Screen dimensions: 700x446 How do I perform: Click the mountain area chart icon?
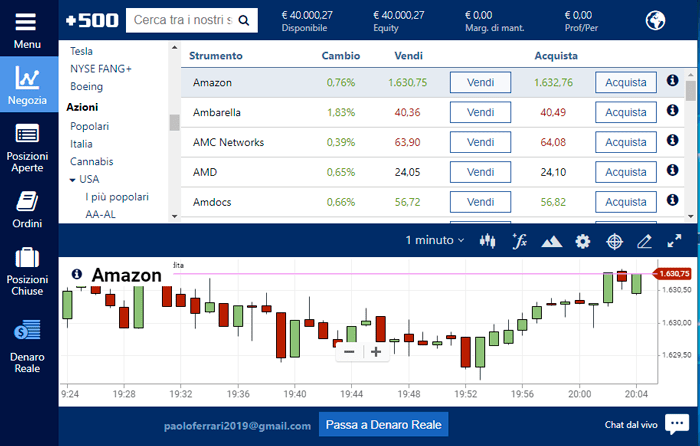551,242
